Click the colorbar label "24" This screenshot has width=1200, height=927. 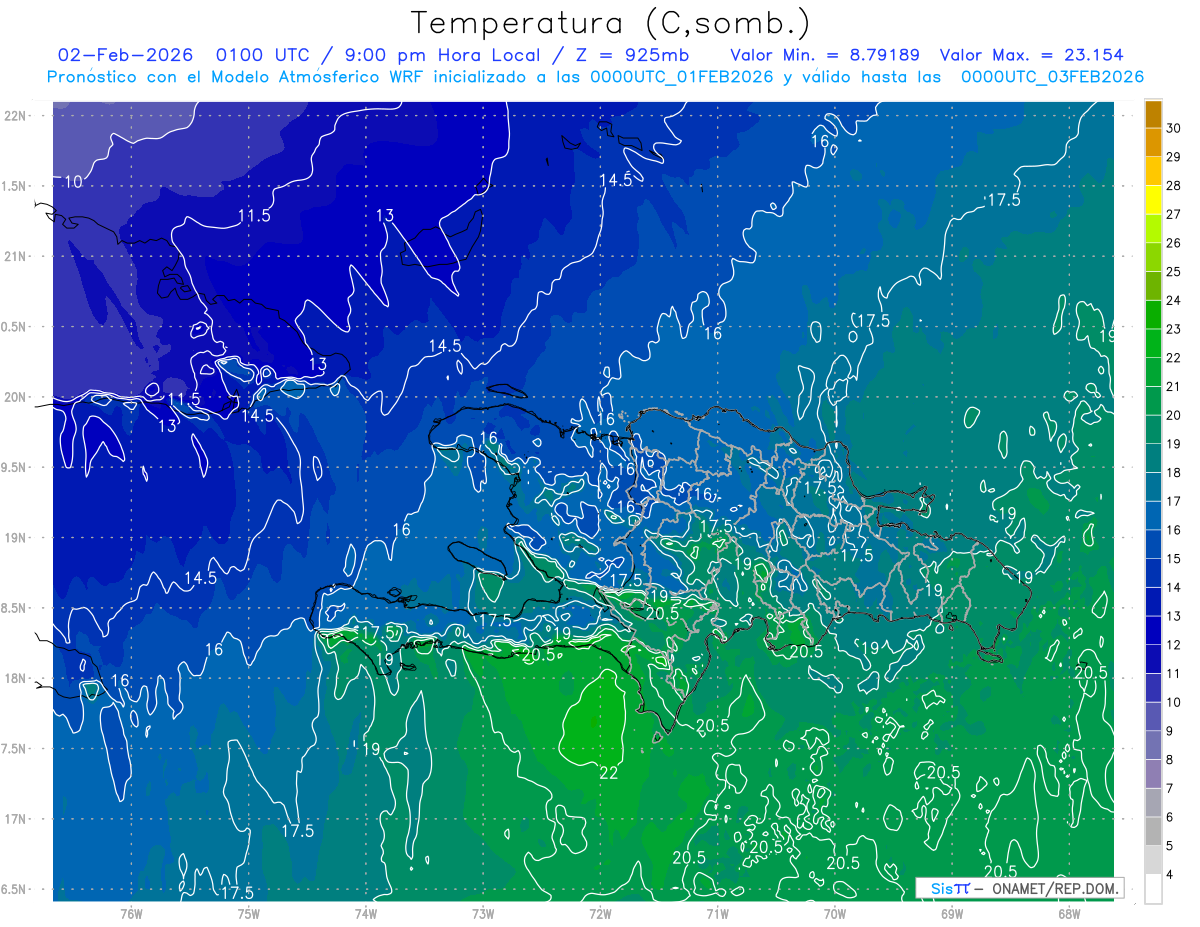pos(1174,300)
